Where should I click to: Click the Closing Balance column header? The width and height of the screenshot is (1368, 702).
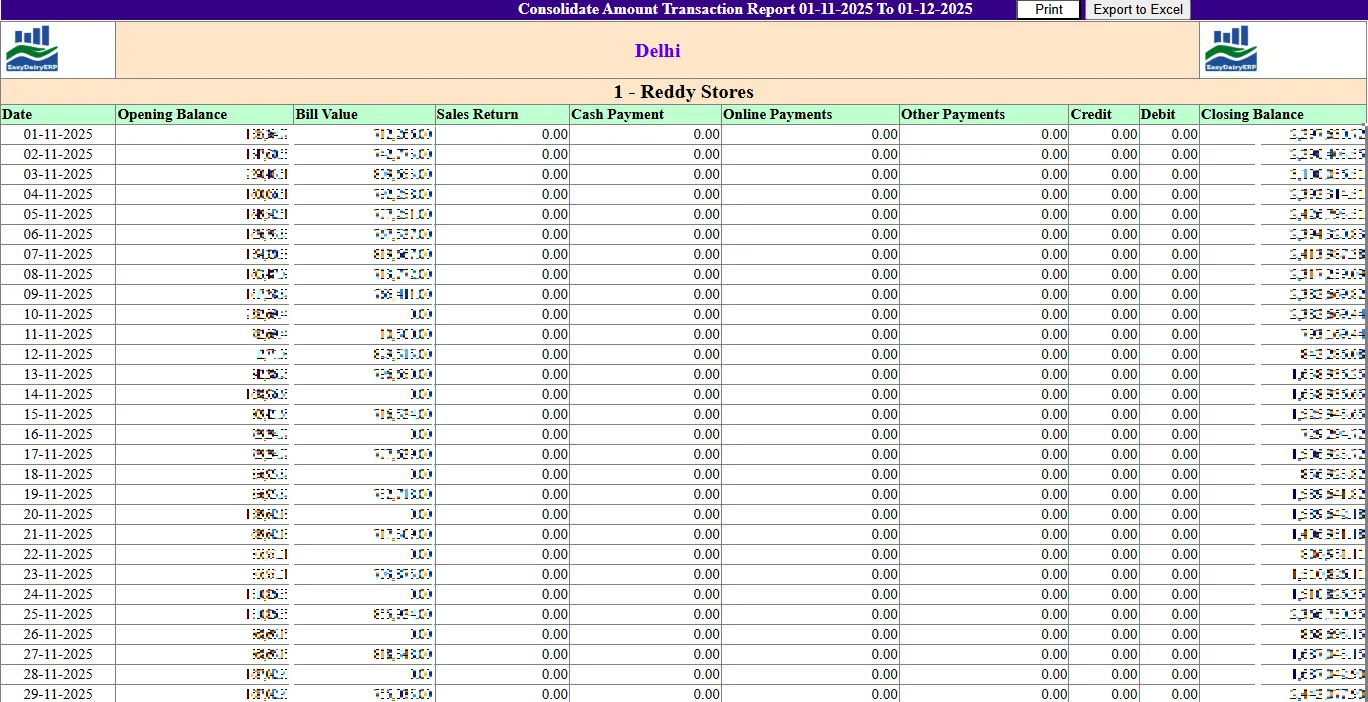[1283, 114]
